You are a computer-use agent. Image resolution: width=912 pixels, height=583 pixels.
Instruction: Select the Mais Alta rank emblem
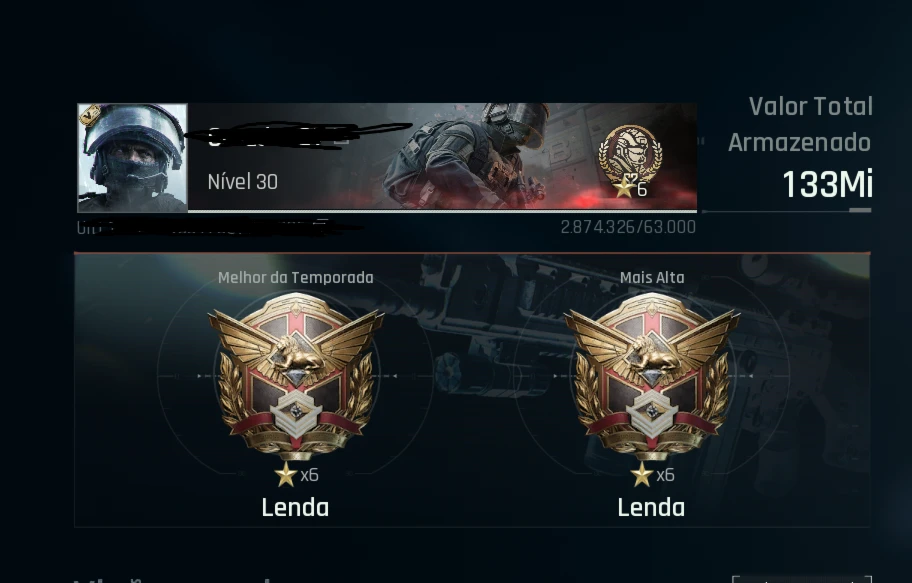point(652,376)
